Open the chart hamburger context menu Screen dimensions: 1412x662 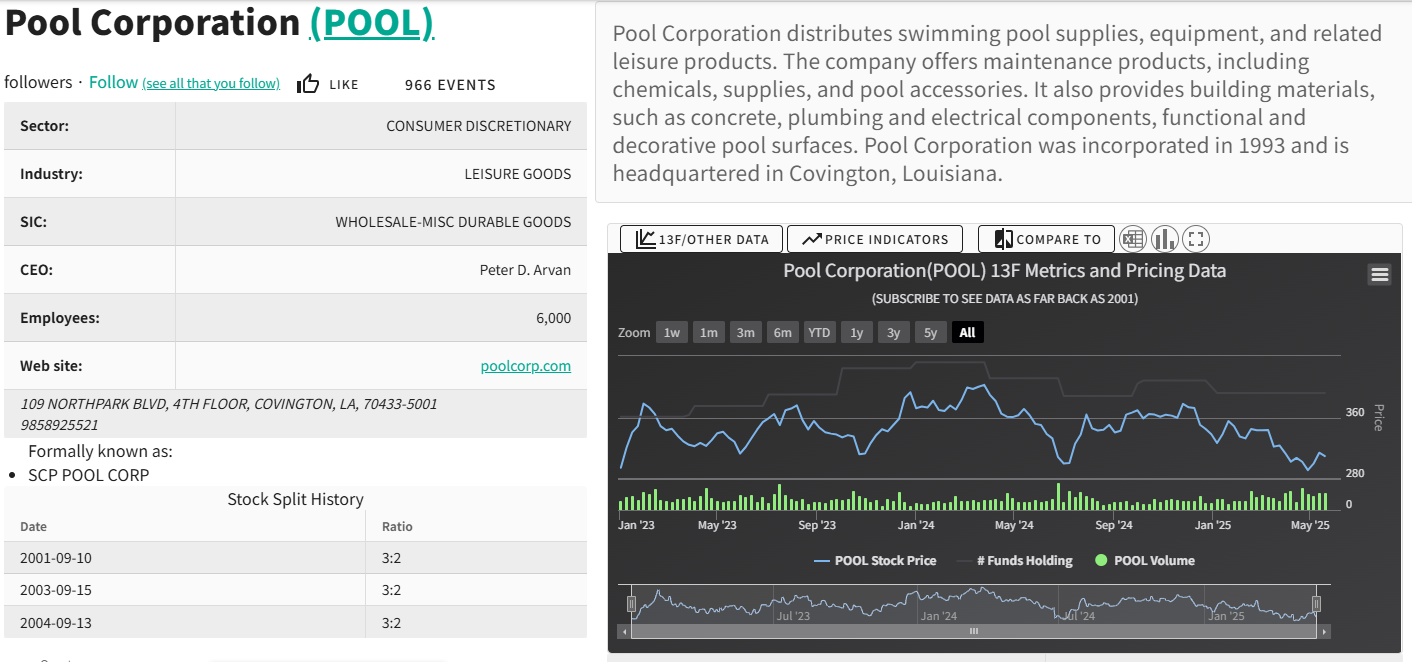click(1380, 275)
